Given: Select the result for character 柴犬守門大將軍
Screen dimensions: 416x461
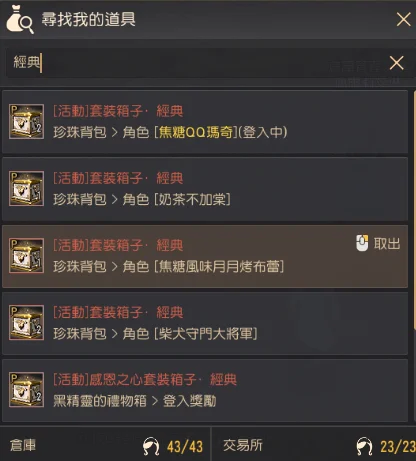Looking at the screenshot, I should point(205,323).
